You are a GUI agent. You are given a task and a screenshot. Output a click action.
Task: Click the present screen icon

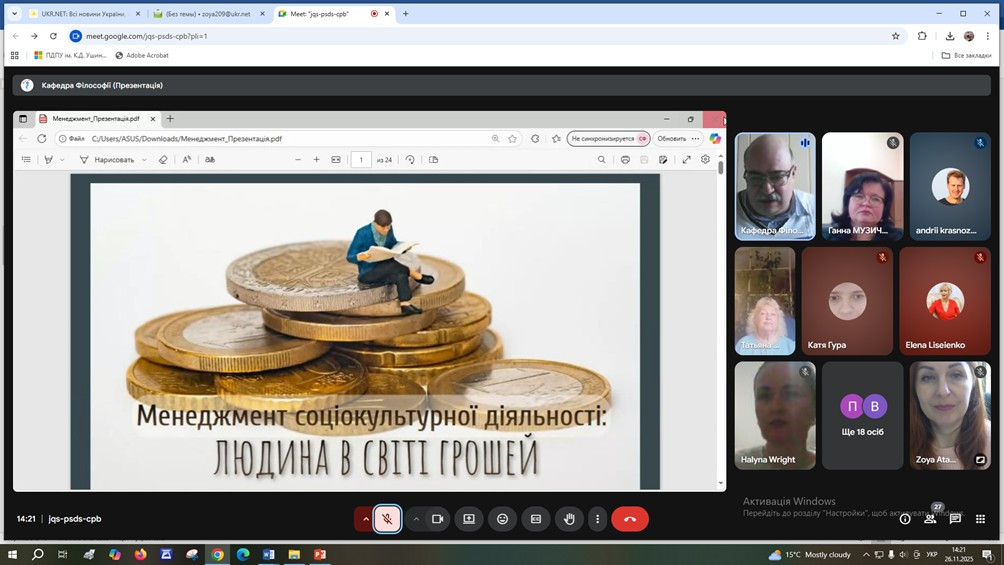(469, 519)
